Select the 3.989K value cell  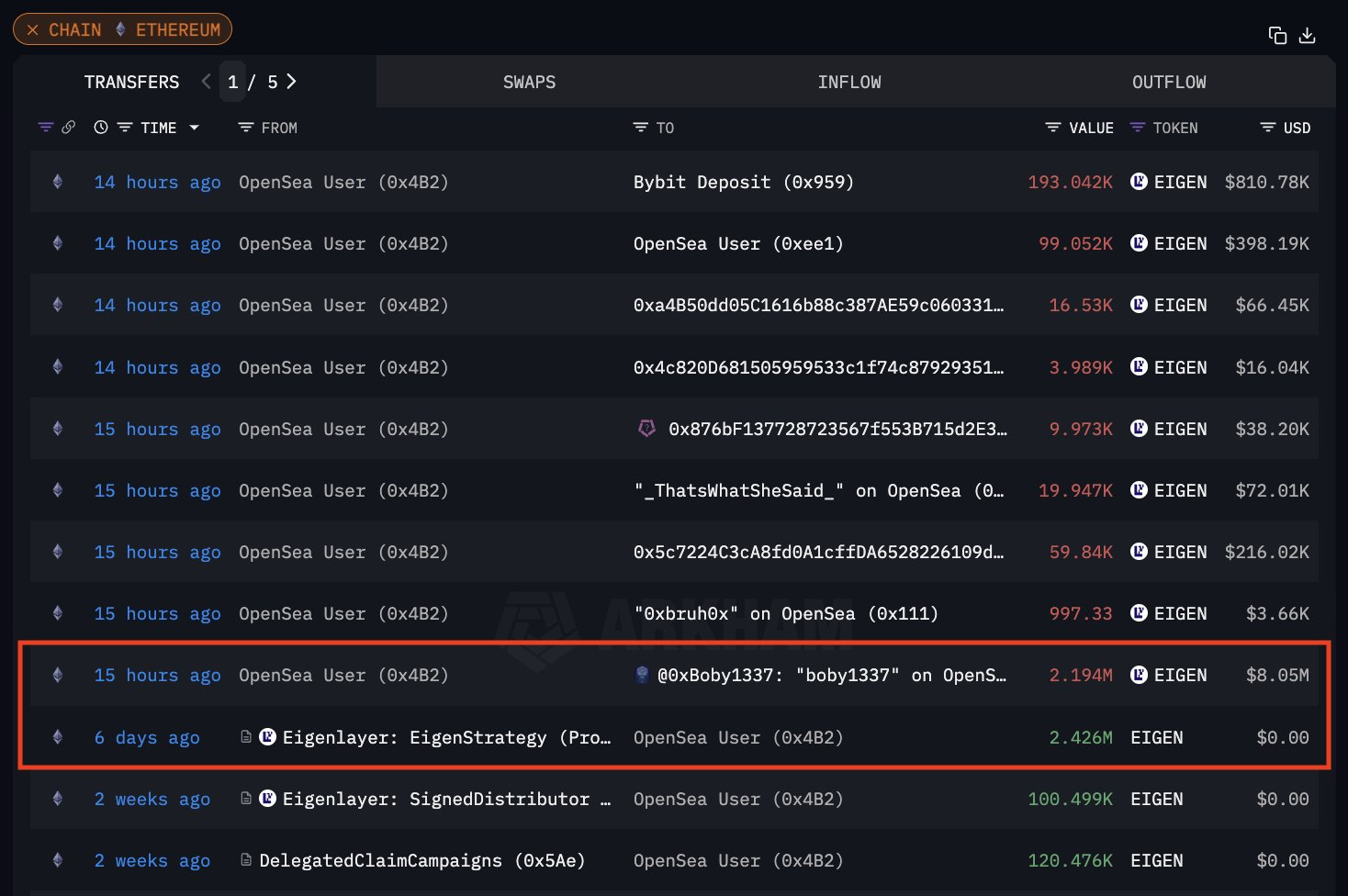point(1081,367)
